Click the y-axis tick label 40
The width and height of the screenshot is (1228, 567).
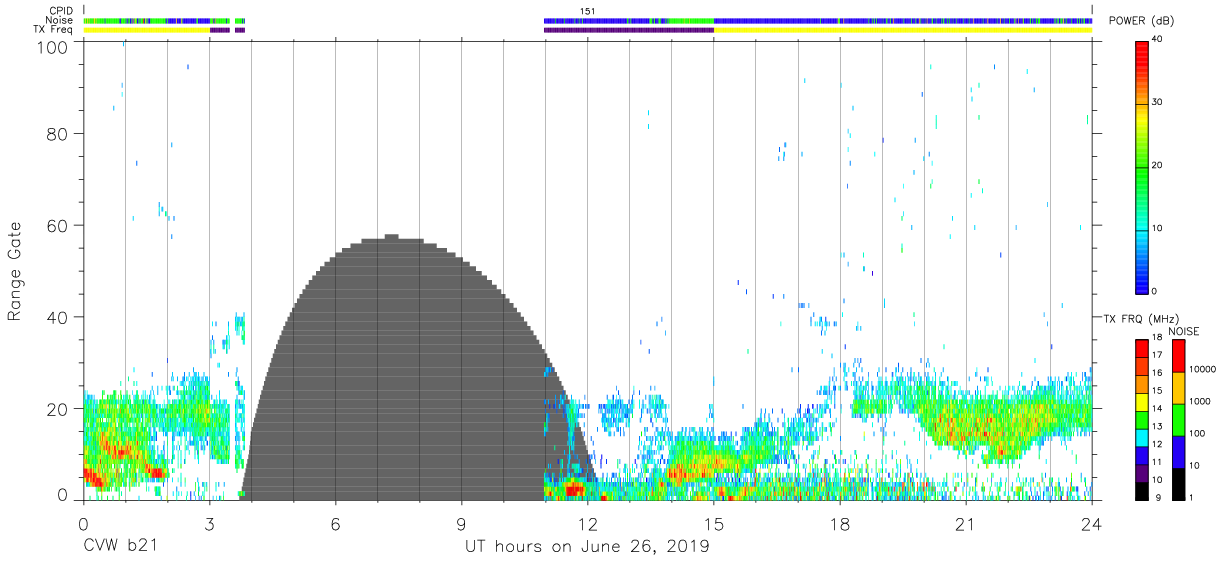coord(56,317)
